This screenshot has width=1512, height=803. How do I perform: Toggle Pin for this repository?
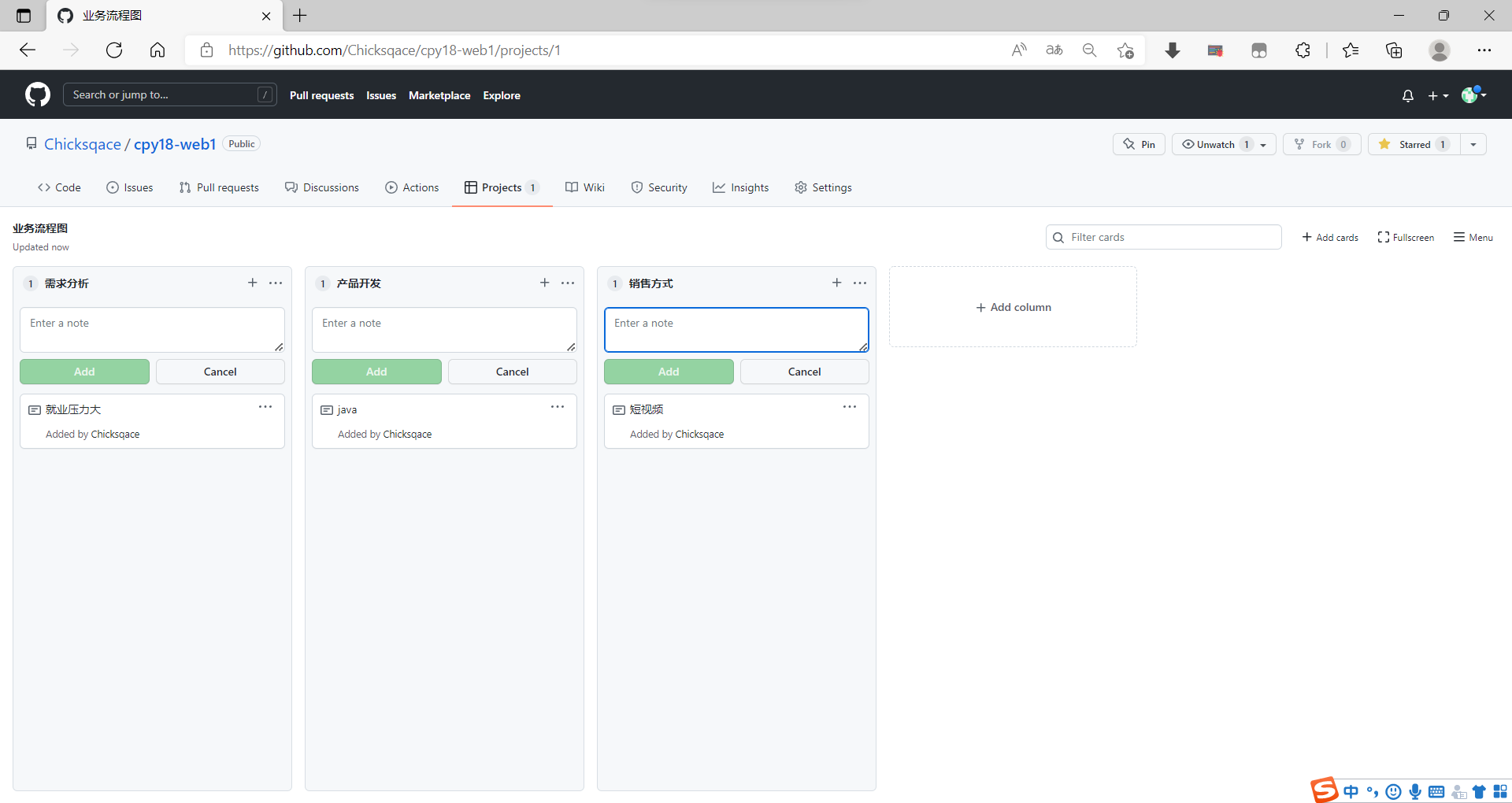(x=1139, y=144)
